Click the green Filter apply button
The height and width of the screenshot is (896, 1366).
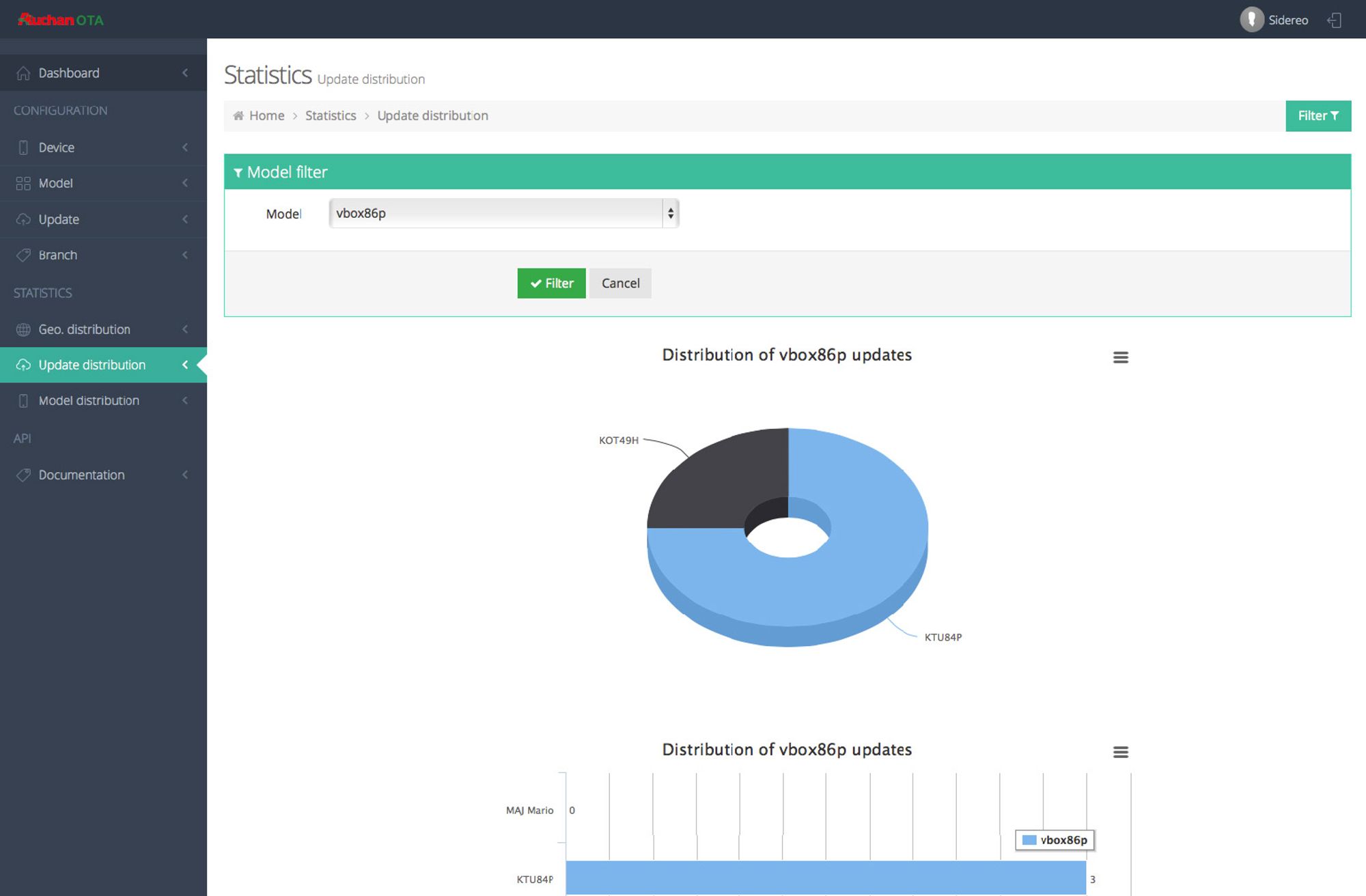(551, 283)
